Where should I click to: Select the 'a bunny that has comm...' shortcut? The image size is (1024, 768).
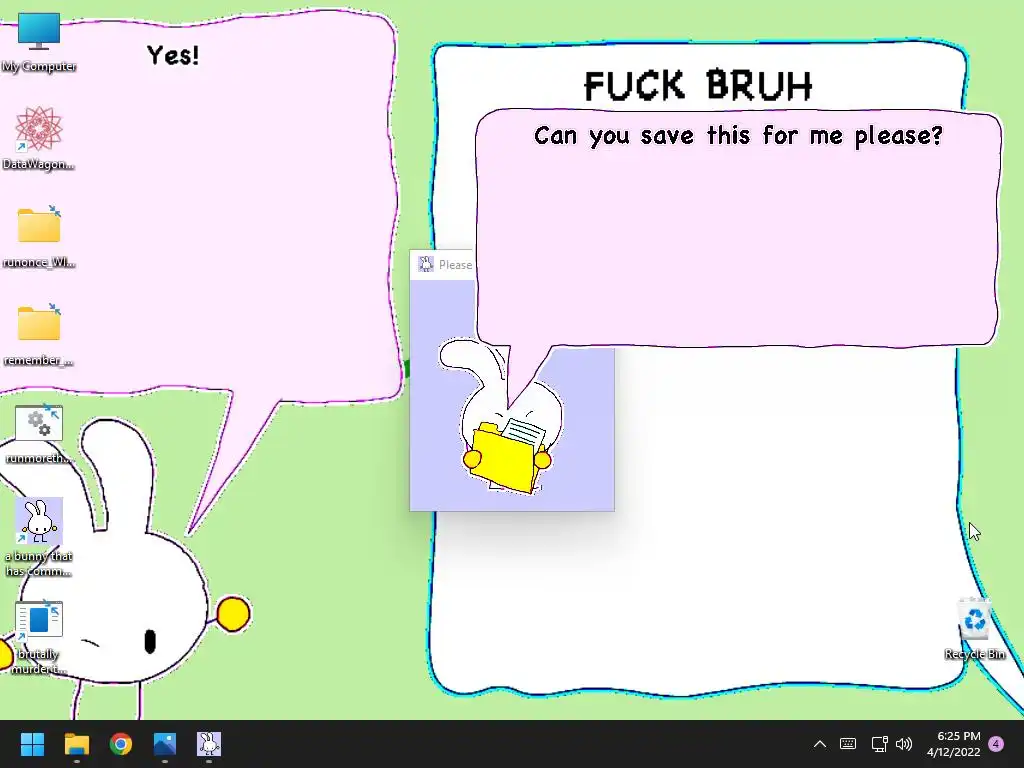click(39, 537)
